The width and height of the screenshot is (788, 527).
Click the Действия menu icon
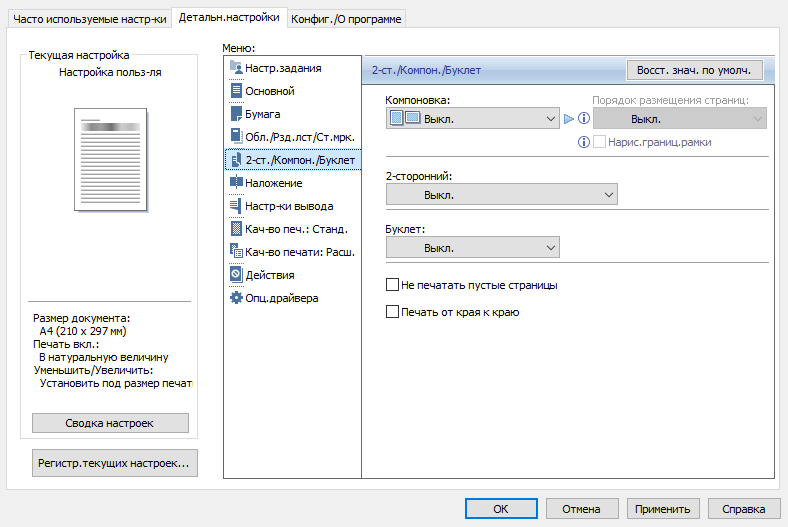[x=236, y=274]
